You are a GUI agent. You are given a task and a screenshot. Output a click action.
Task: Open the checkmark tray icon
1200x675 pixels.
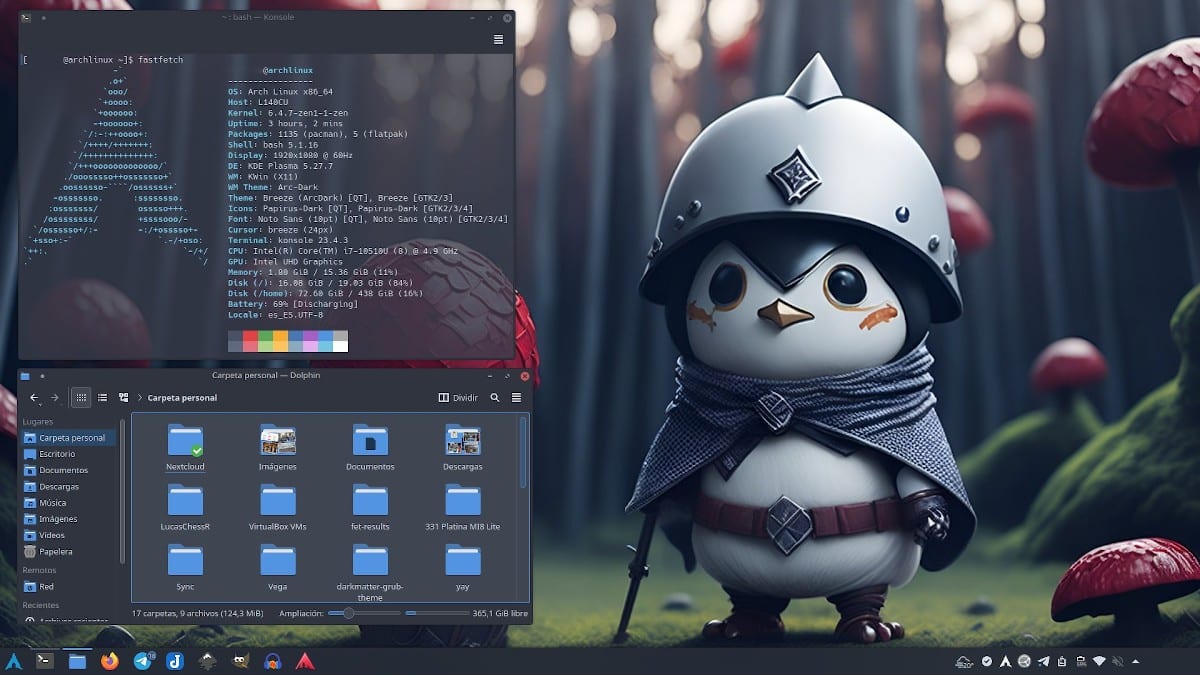coord(987,661)
